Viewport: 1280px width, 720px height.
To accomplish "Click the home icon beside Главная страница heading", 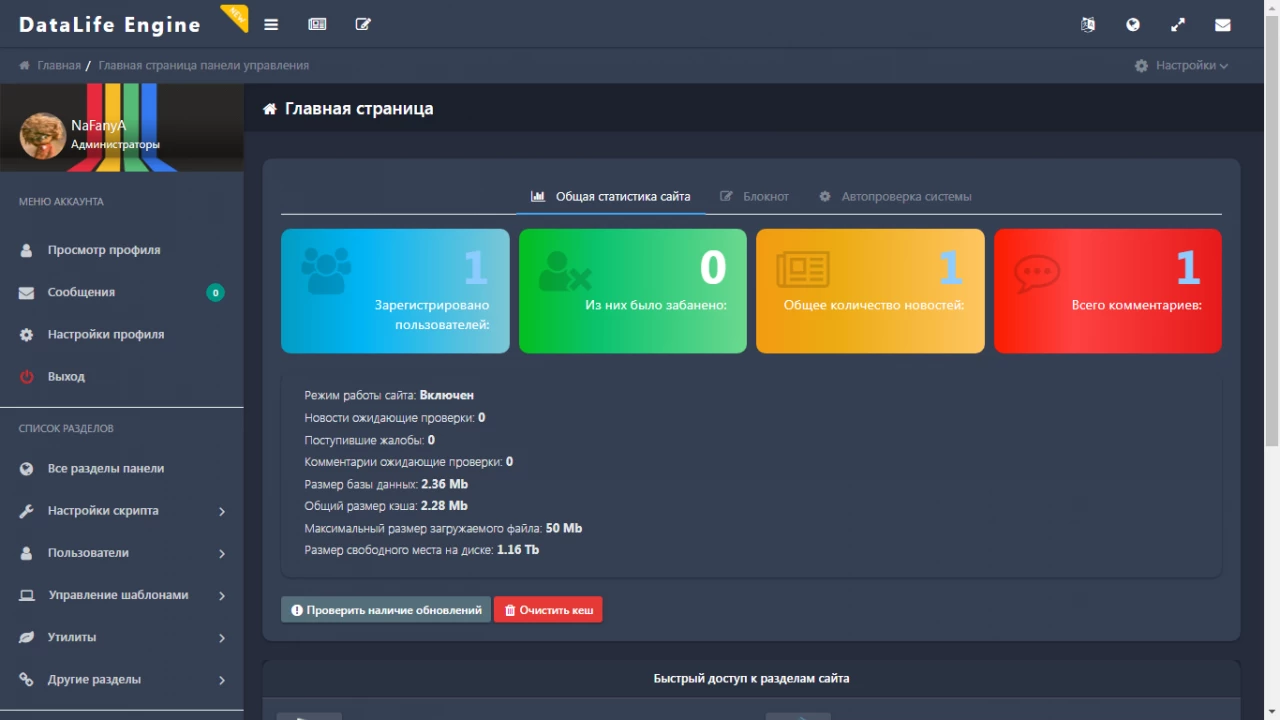I will click(270, 109).
